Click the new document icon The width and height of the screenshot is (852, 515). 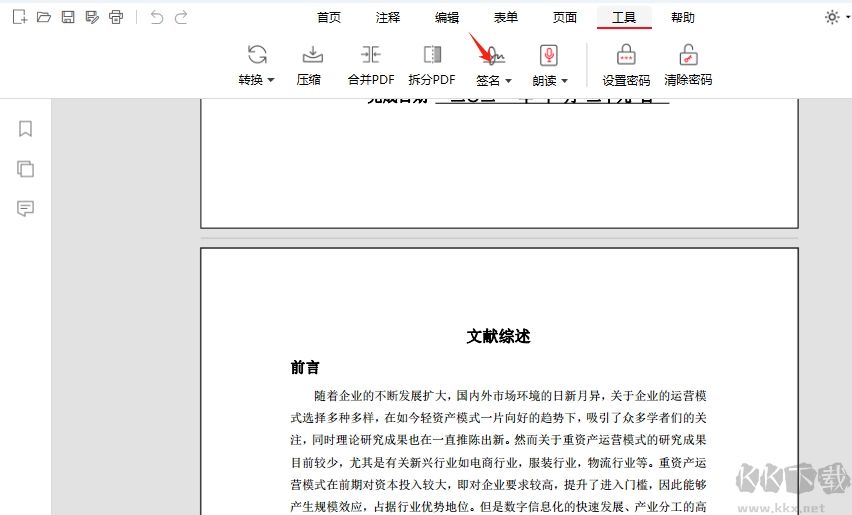click(20, 17)
